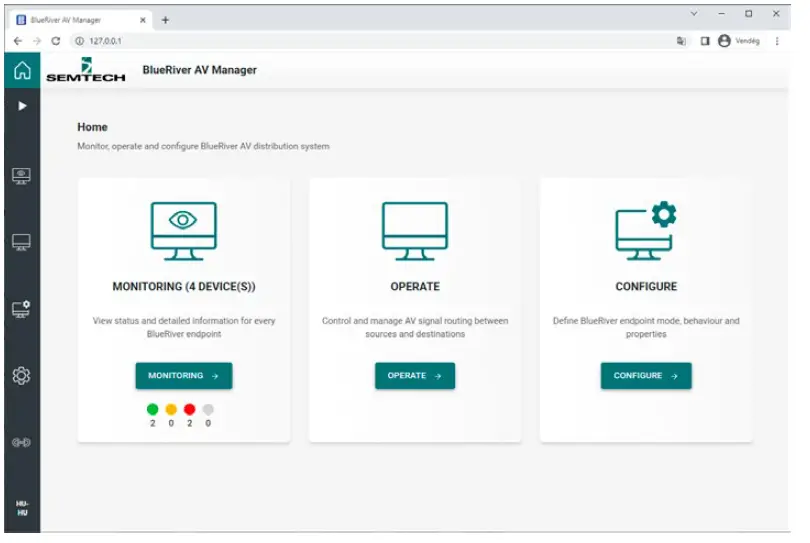Click the gray status dot

tap(209, 412)
